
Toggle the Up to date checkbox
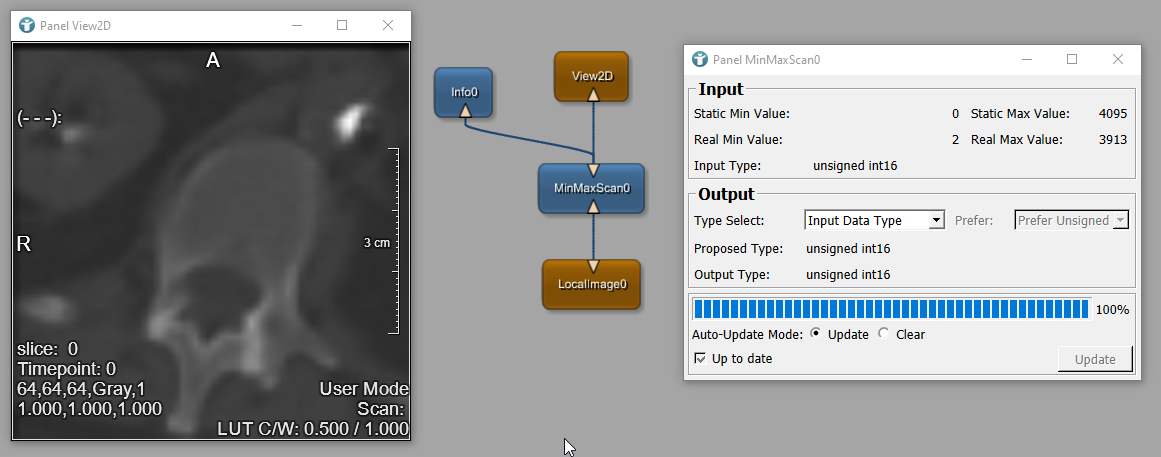click(699, 358)
